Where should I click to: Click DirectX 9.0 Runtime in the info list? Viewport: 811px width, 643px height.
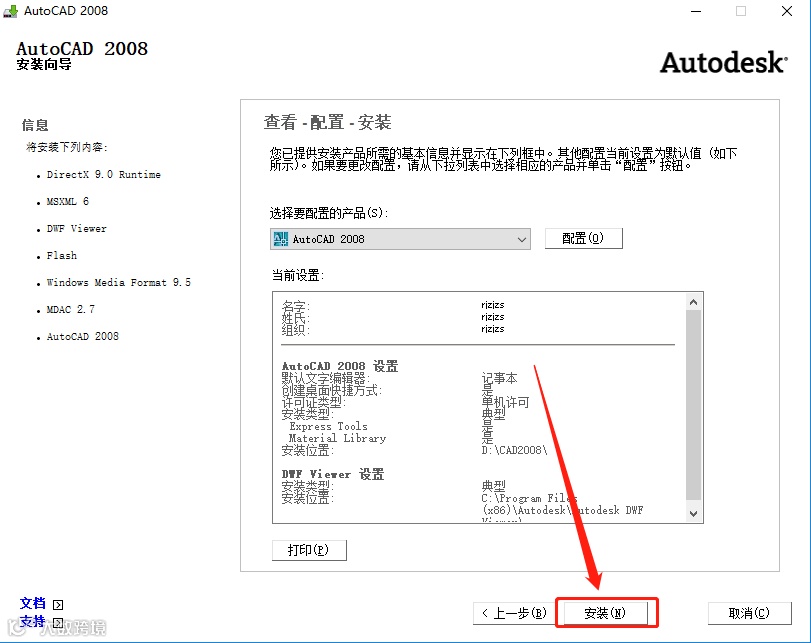[103, 175]
